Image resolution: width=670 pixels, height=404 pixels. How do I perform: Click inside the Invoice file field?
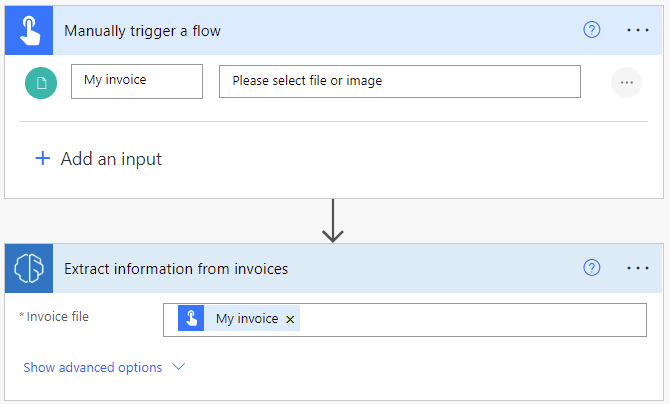coord(470,319)
